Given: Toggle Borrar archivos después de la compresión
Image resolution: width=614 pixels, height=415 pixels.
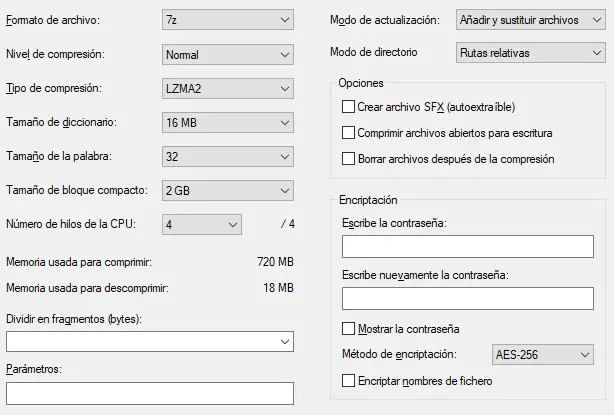Looking at the screenshot, I should (348, 158).
